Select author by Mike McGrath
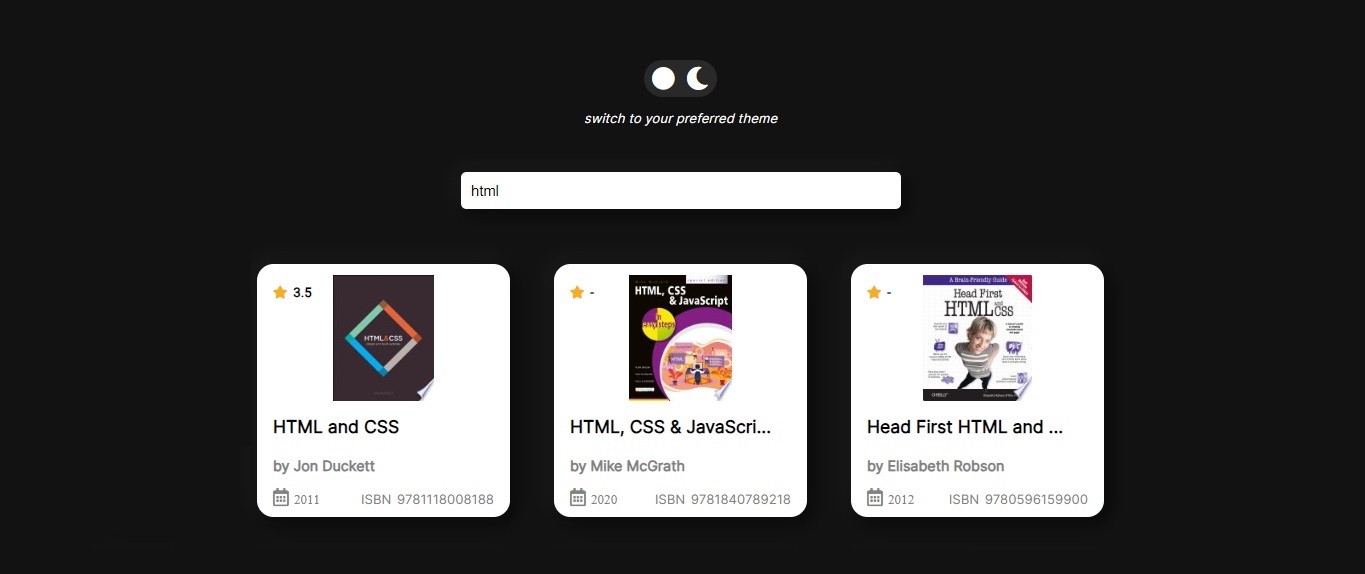 (627, 466)
